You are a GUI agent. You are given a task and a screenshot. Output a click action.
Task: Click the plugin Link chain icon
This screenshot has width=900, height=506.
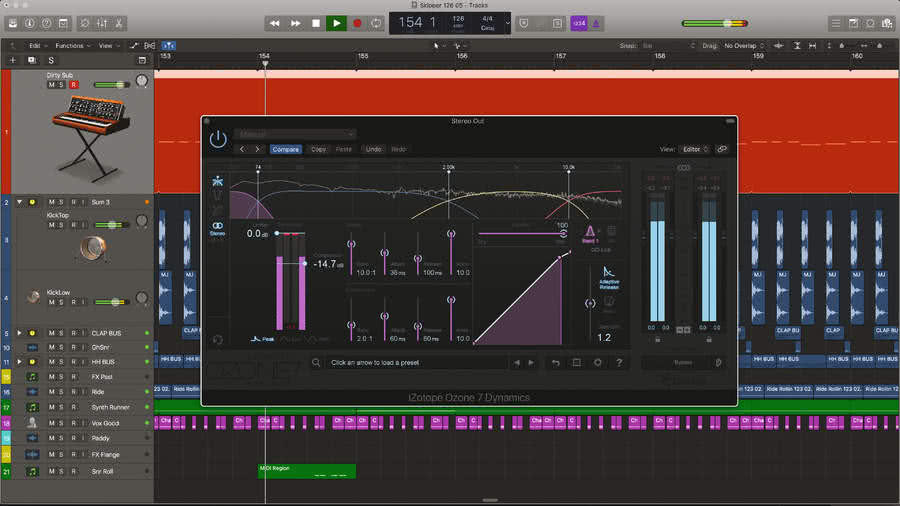click(722, 149)
